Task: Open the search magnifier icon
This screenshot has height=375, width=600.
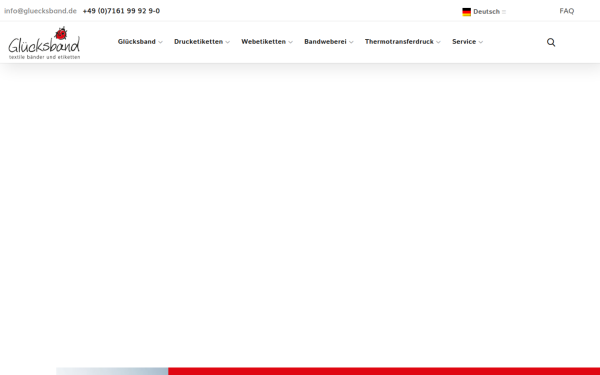Action: pyautogui.click(x=551, y=42)
